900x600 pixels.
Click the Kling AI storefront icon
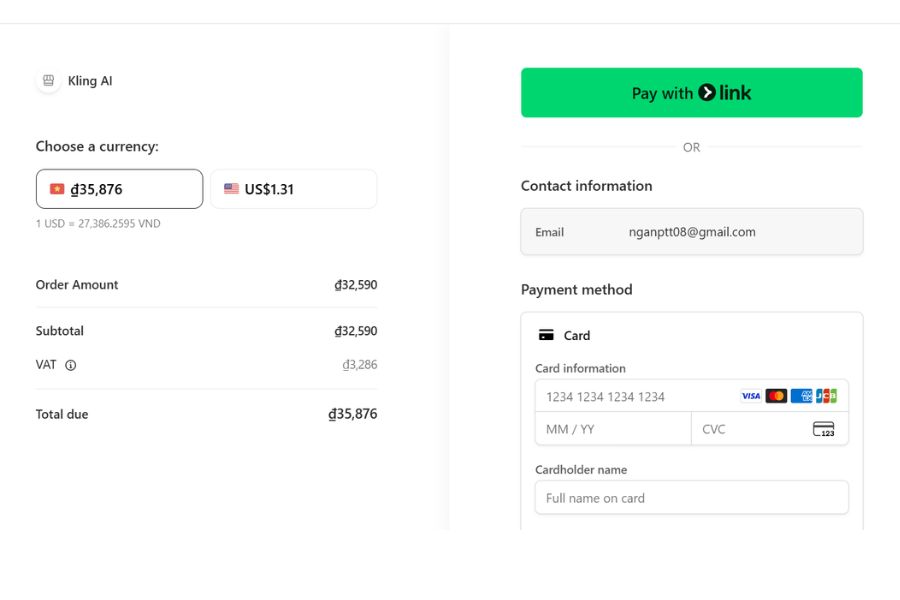[48, 81]
